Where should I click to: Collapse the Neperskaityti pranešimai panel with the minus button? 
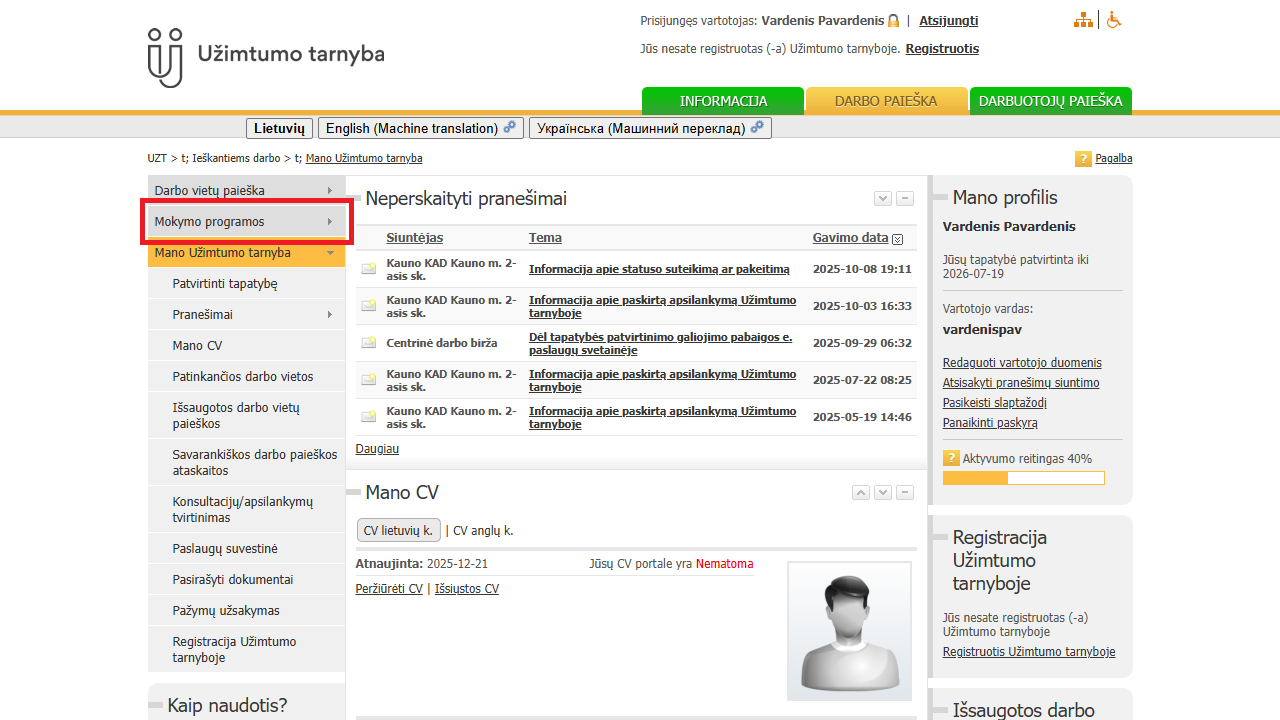click(905, 199)
